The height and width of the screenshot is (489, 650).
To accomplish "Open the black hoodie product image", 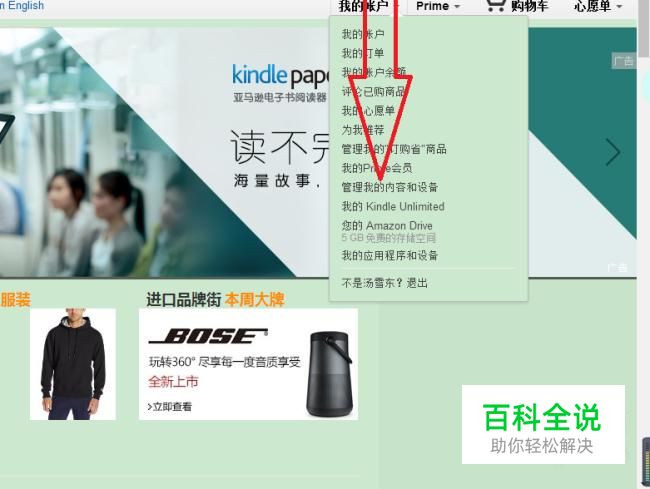I will 73,364.
